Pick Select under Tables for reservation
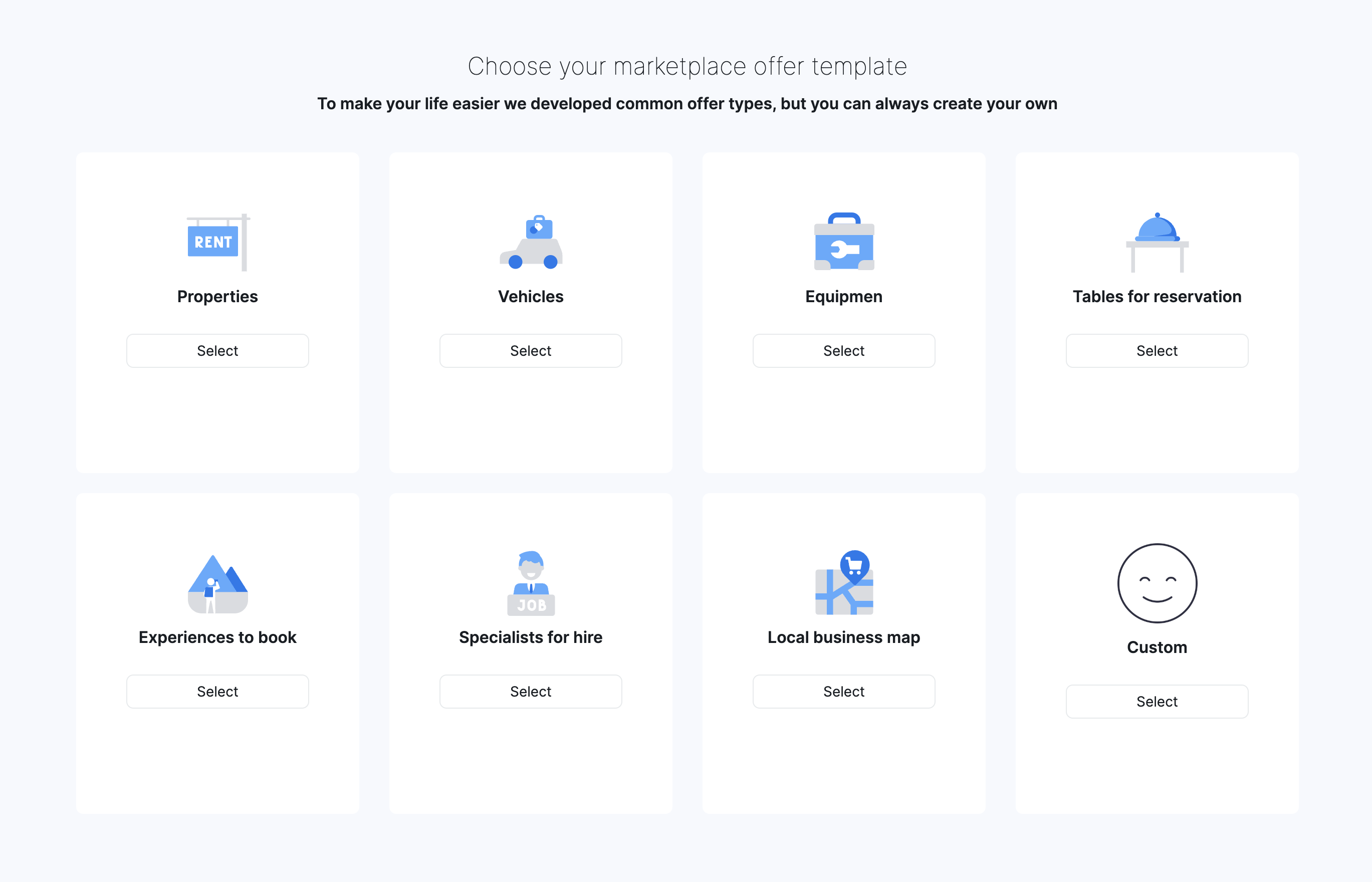 [x=1157, y=350]
